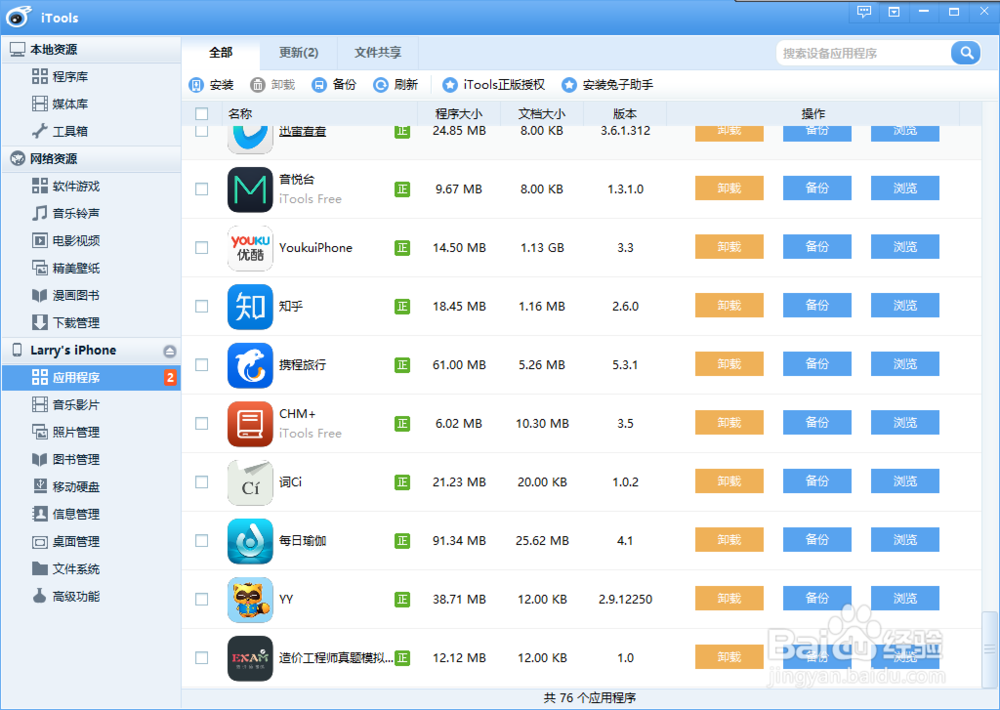
Task: Click the 卸载 toolbar button
Action: (x=272, y=85)
